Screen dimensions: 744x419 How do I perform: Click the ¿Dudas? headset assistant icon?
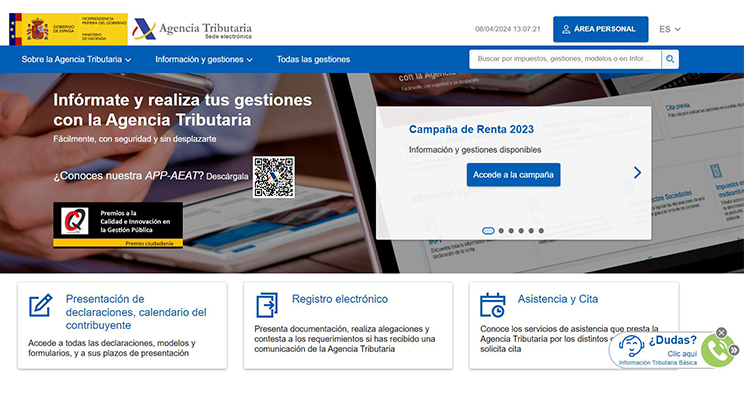631,345
